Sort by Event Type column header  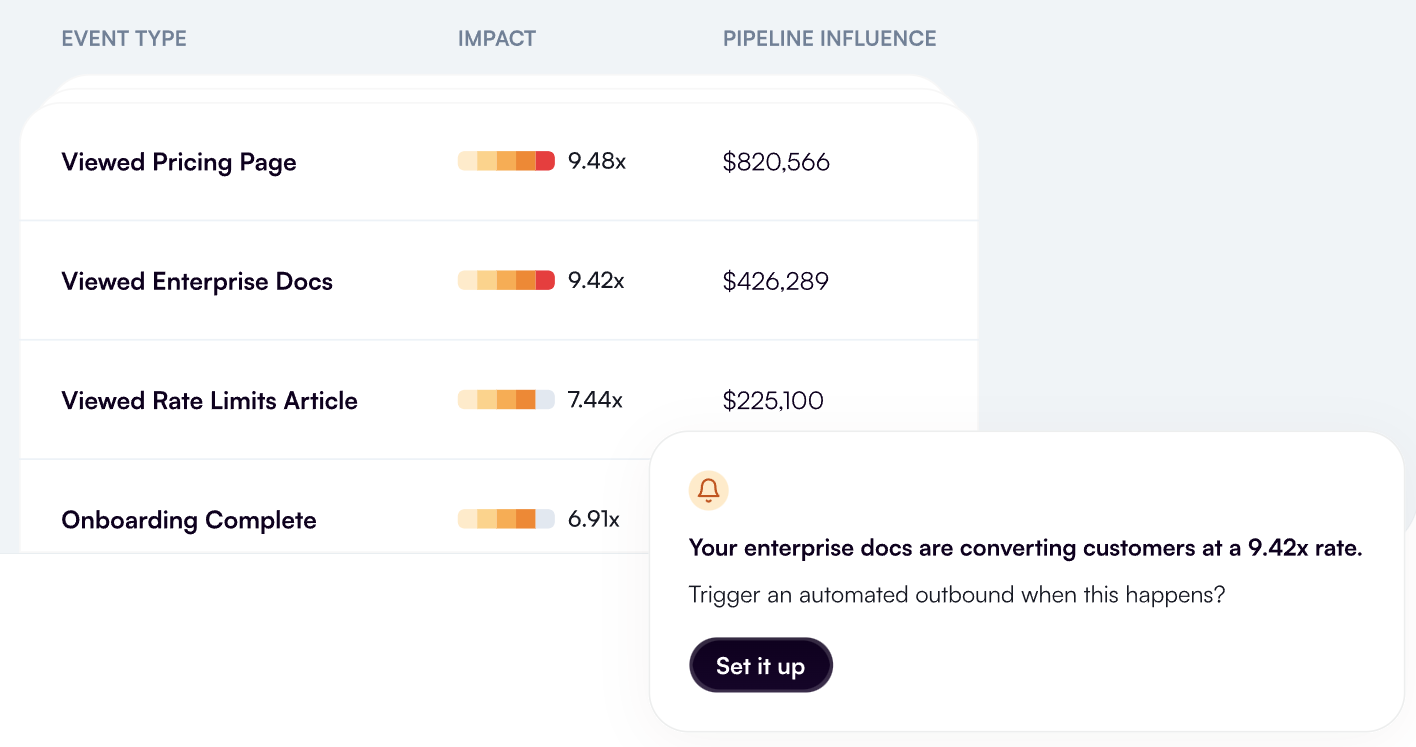coord(124,39)
